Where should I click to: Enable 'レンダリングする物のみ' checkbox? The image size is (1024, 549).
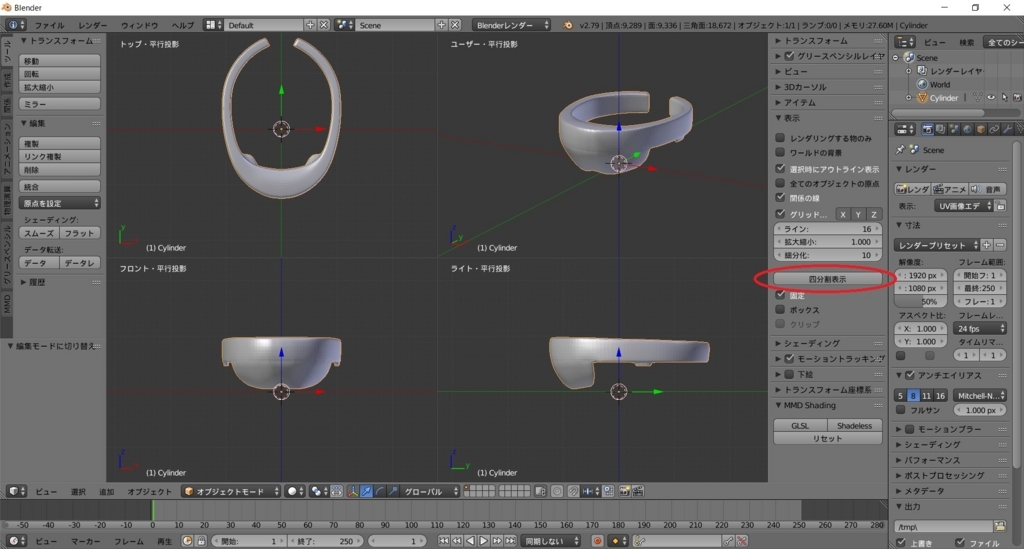780,138
